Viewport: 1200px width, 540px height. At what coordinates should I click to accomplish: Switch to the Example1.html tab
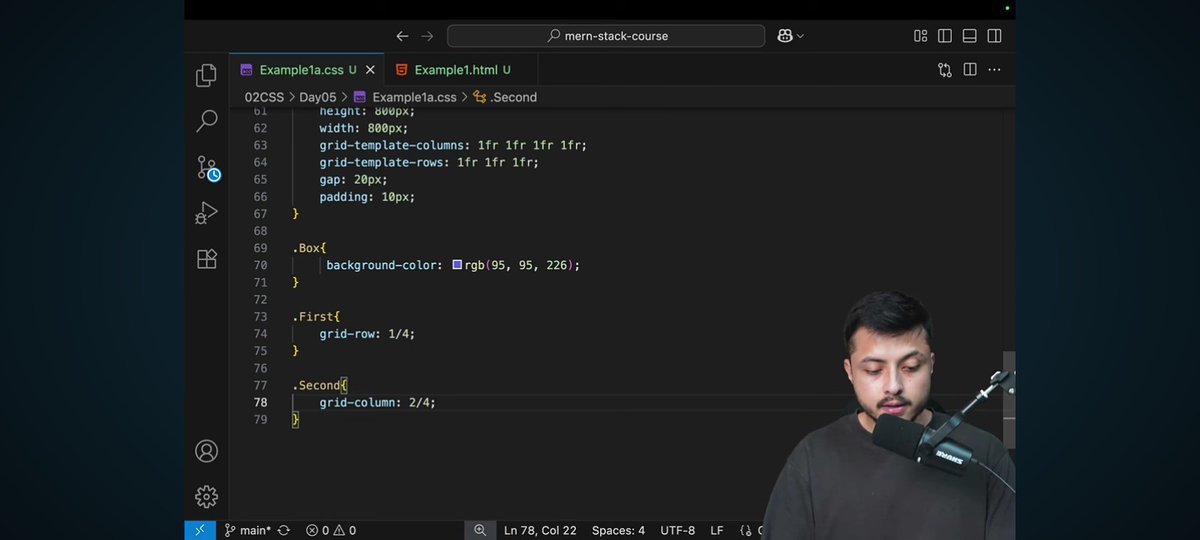point(462,70)
